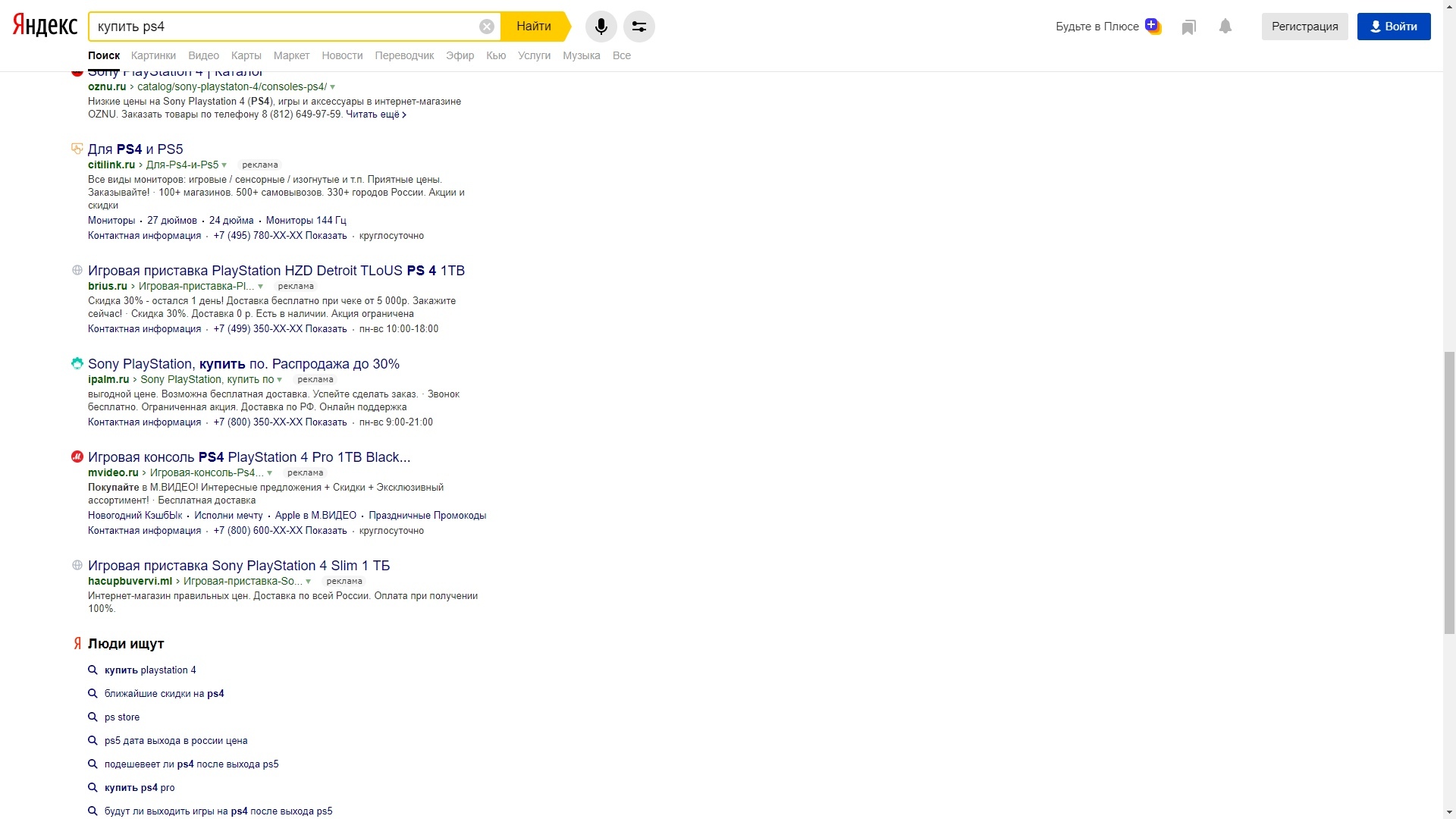1456x819 pixels.
Task: Expand ipalm.ru result URL dropdown arrow
Action: click(280, 380)
